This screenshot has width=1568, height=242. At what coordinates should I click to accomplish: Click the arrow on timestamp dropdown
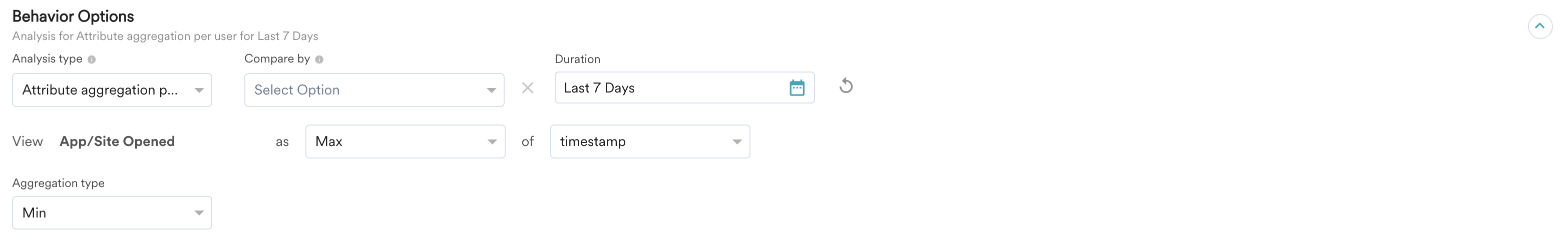coord(736,142)
